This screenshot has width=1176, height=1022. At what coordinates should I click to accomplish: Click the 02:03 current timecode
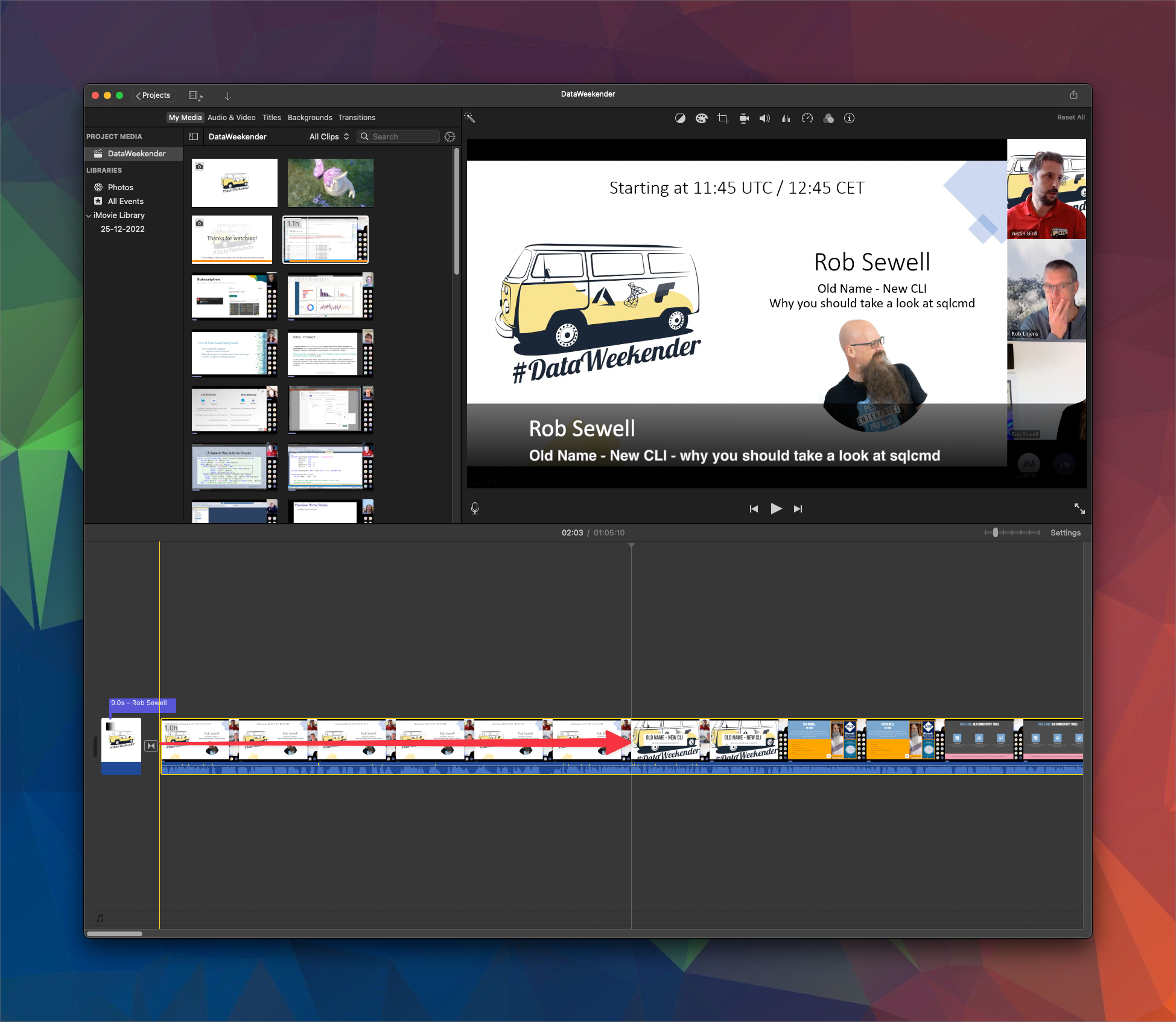pyautogui.click(x=572, y=532)
